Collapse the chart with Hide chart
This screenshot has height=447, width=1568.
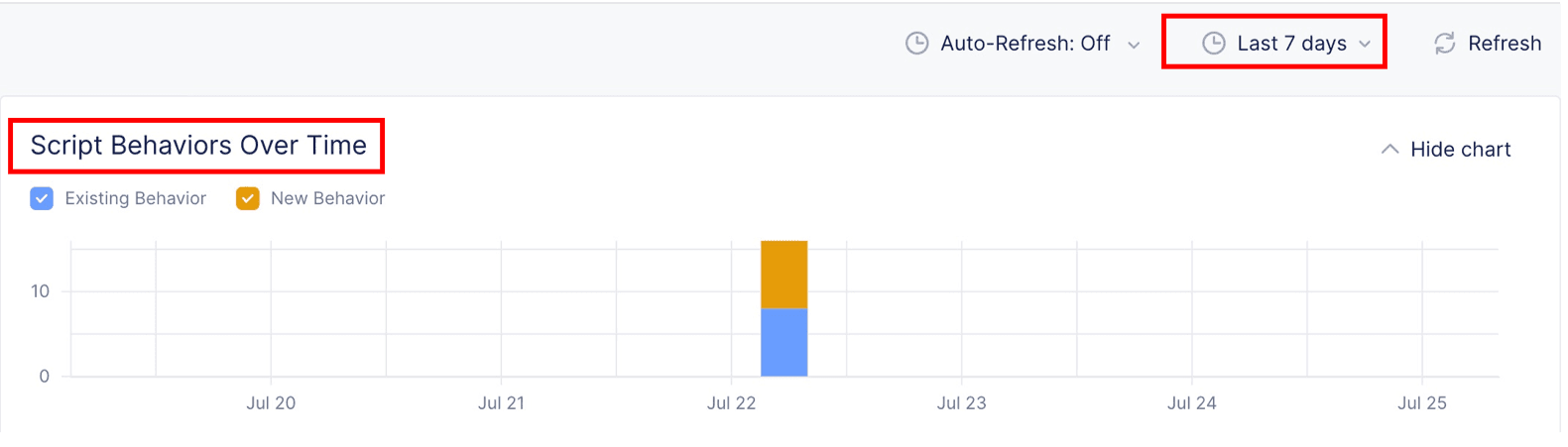1460,150
